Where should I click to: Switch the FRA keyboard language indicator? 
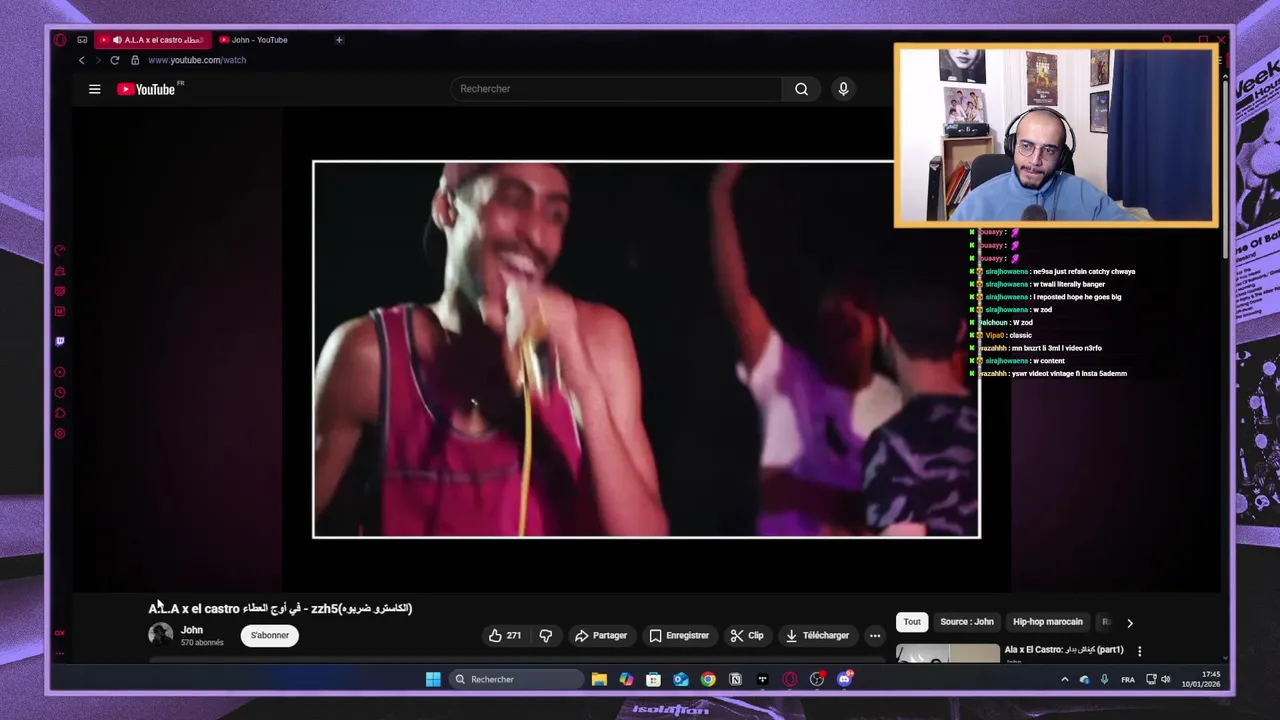1128,680
